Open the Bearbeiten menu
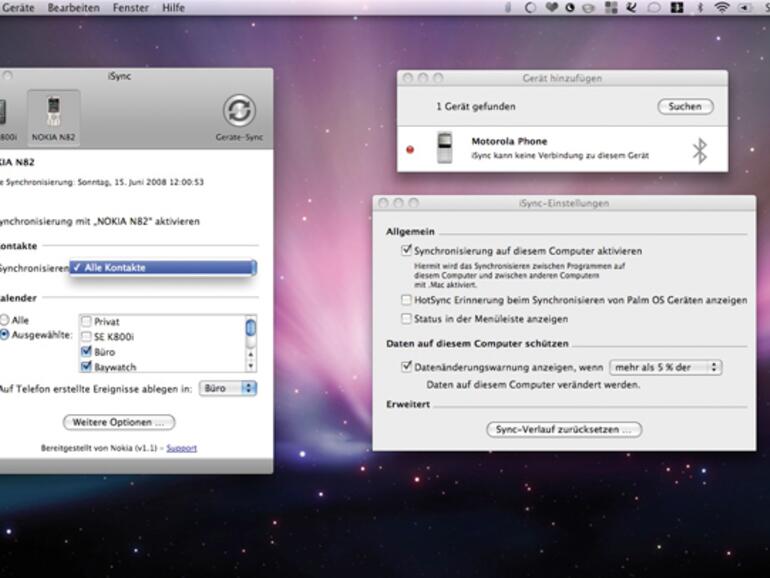 [x=71, y=8]
